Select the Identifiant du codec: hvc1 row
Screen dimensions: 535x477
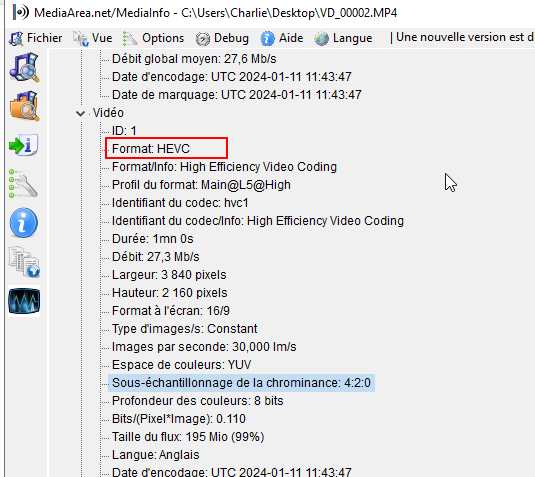pyautogui.click(x=180, y=203)
